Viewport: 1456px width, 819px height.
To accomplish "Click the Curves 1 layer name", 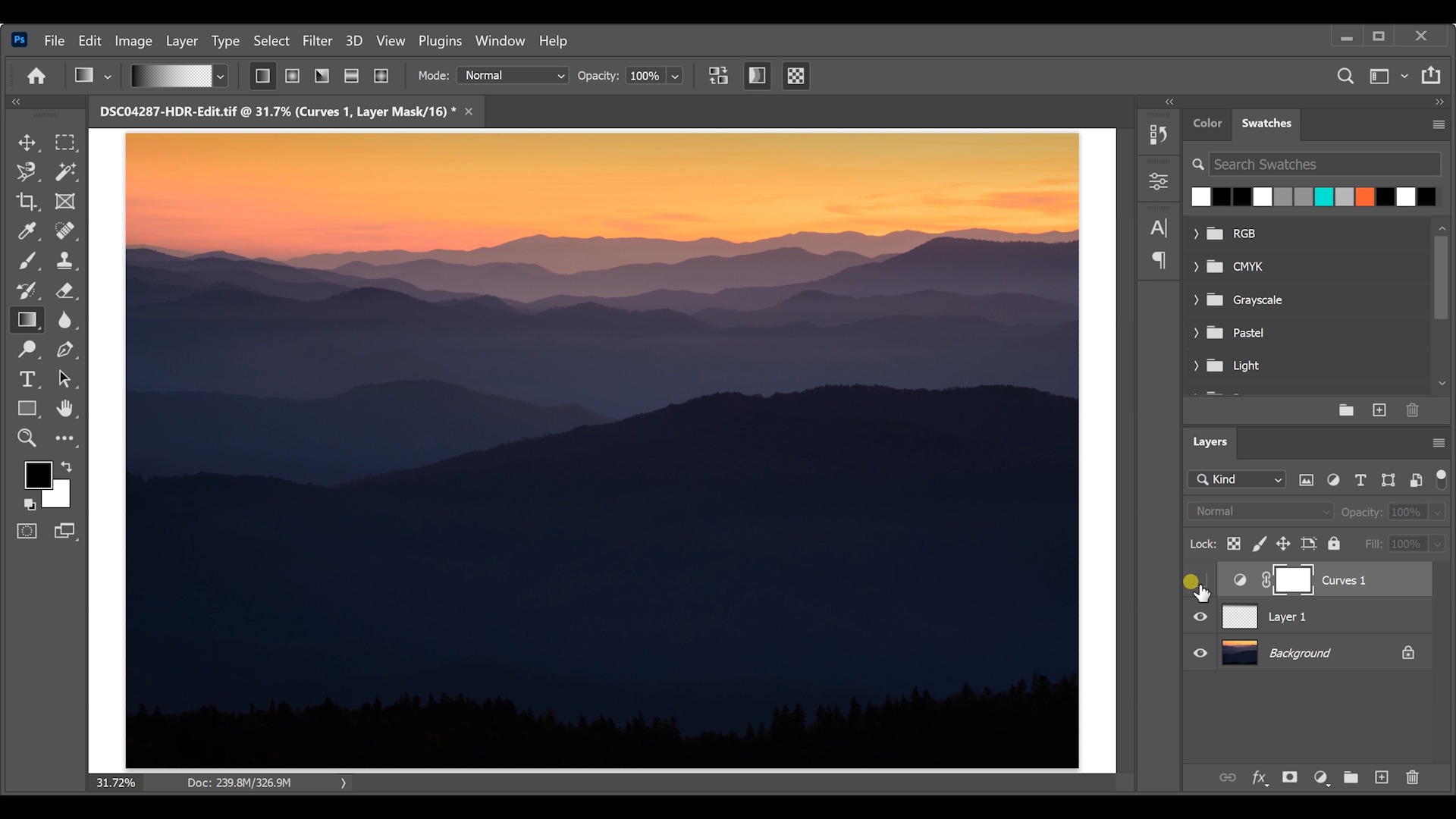I will [1345, 579].
